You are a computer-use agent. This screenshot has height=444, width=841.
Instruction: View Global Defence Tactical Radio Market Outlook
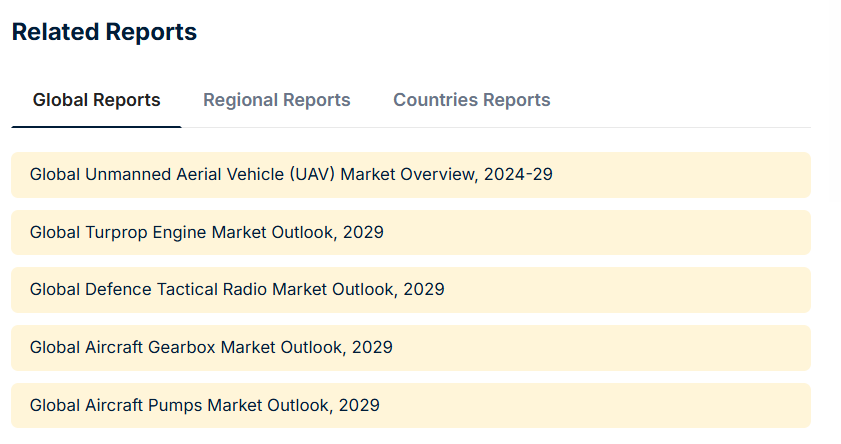[236, 289]
